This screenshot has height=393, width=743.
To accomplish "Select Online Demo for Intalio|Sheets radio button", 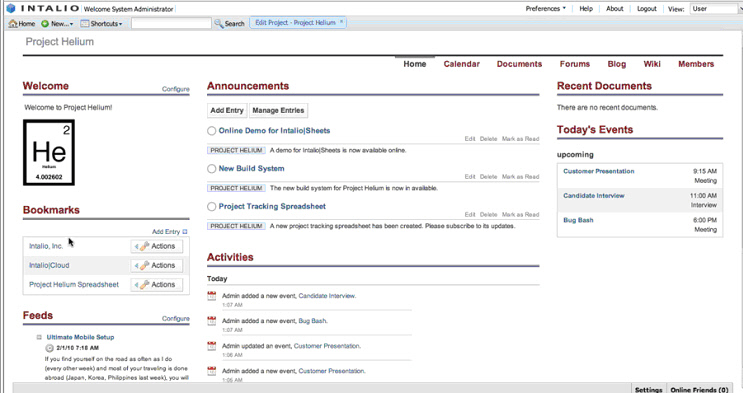I will coord(211,131).
